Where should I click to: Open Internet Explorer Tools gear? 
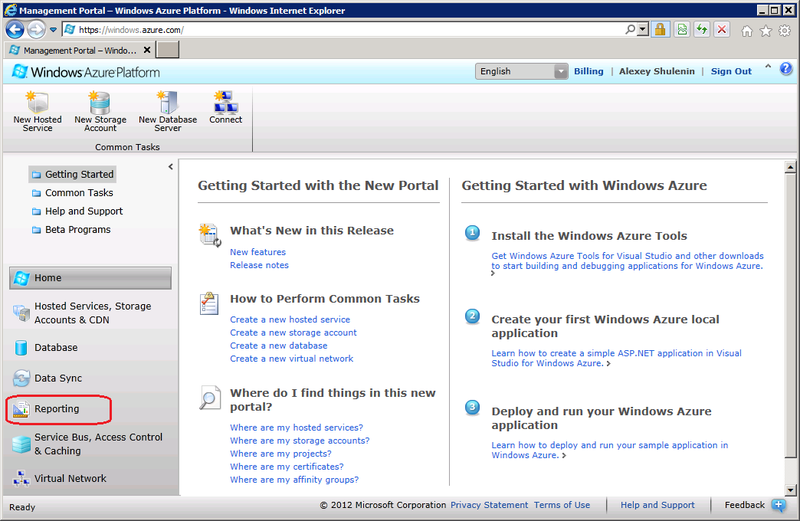click(785, 31)
